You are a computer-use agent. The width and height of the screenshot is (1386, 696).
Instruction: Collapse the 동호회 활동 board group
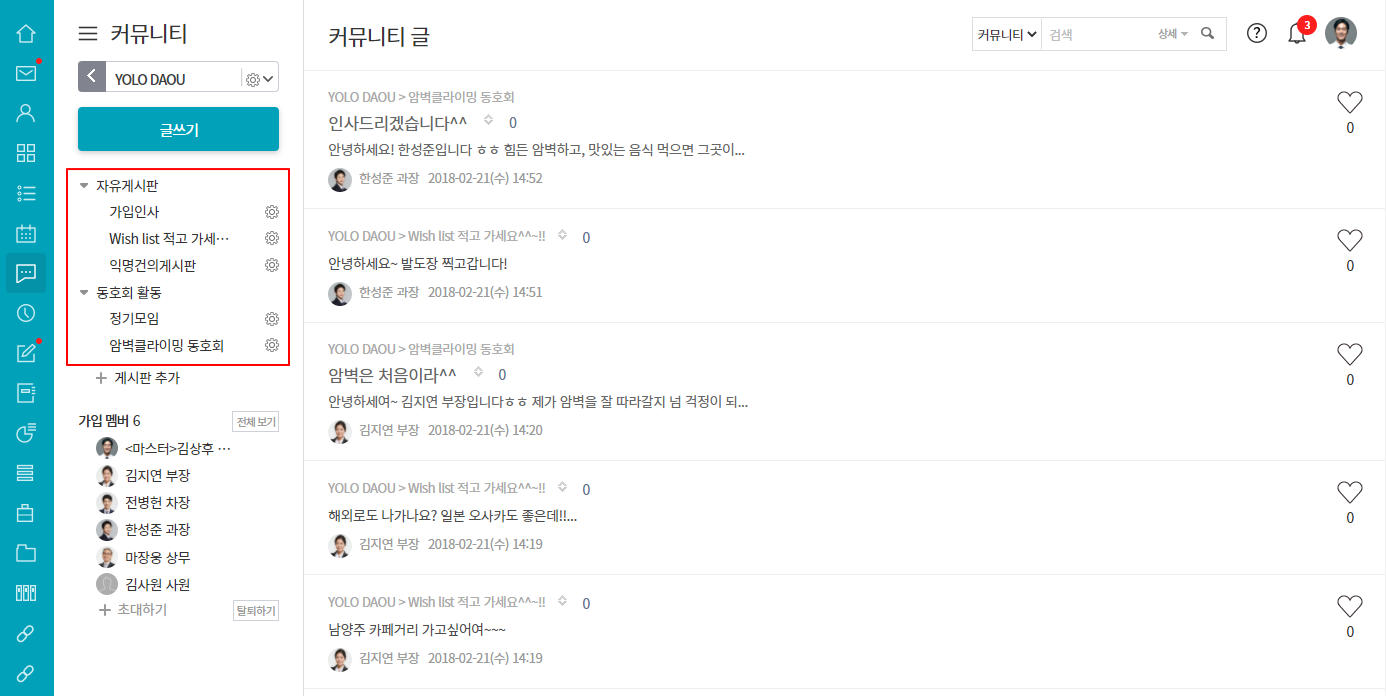(x=84, y=293)
